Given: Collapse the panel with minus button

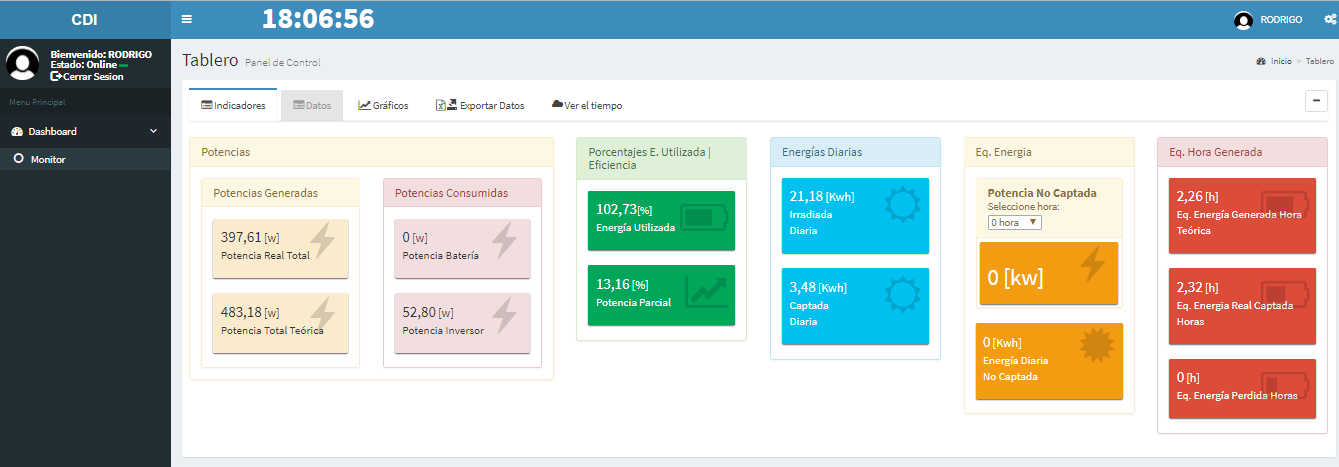Looking at the screenshot, I should (x=1316, y=100).
